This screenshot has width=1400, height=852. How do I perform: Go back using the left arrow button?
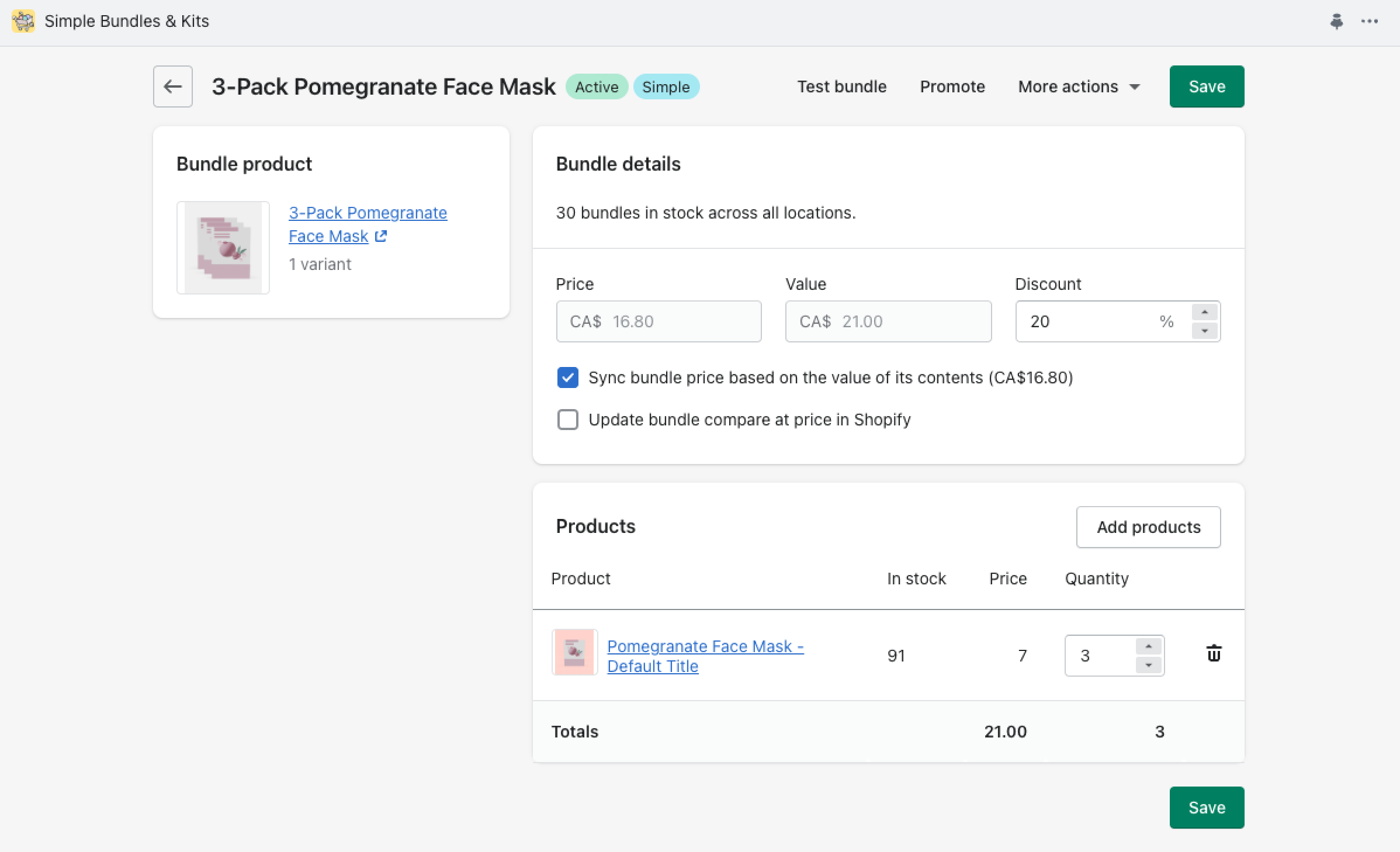coord(173,86)
